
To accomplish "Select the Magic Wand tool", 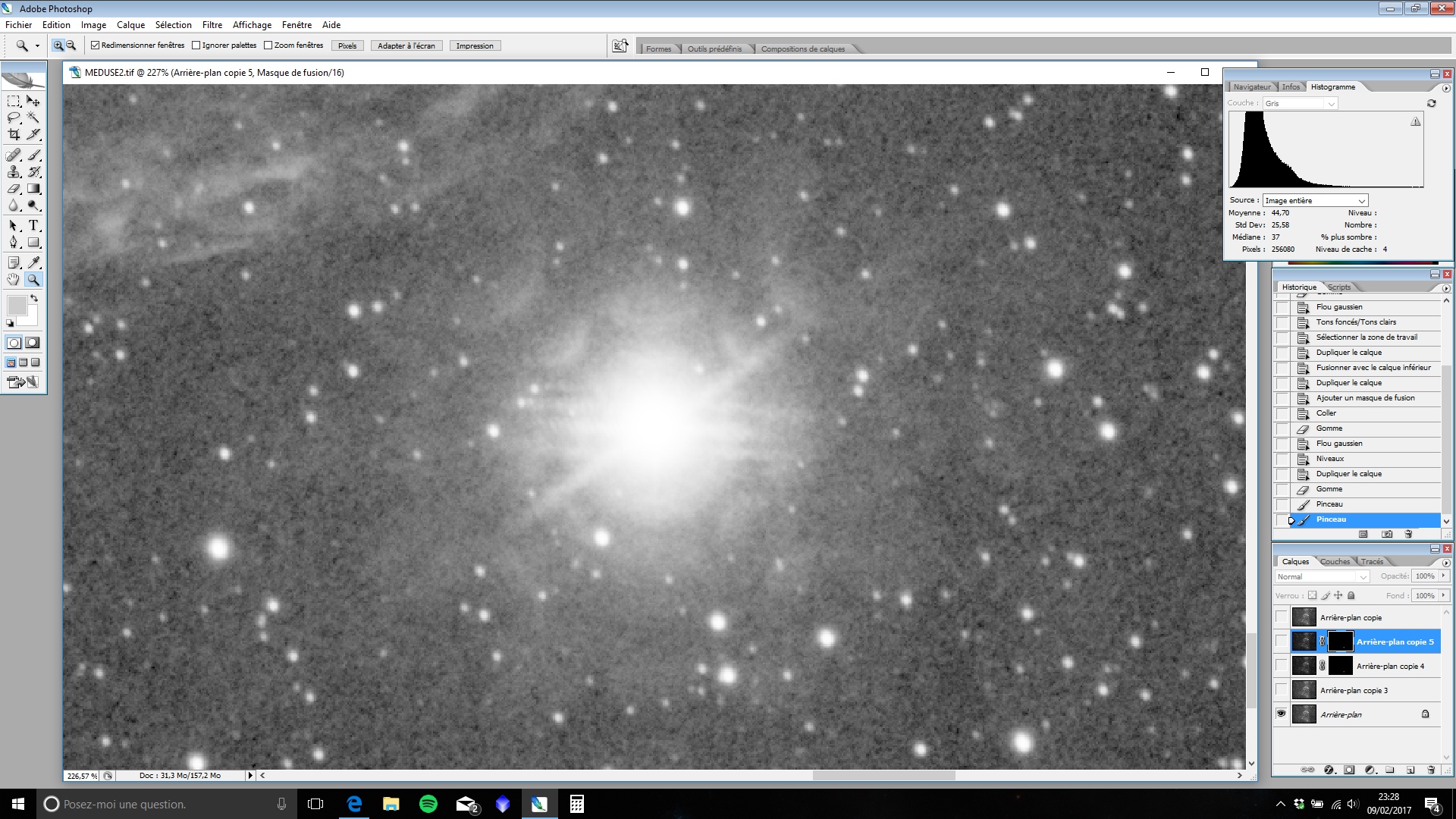I will click(x=33, y=118).
